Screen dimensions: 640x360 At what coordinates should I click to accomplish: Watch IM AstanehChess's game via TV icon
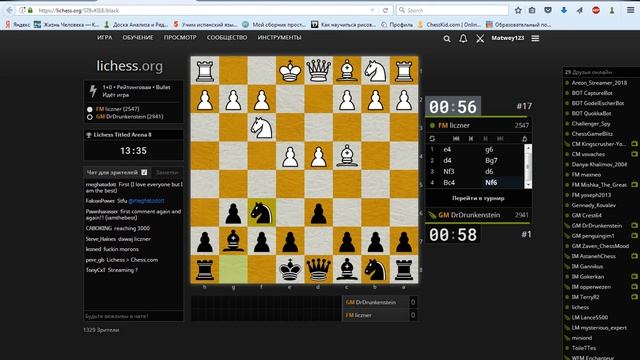[634, 256]
